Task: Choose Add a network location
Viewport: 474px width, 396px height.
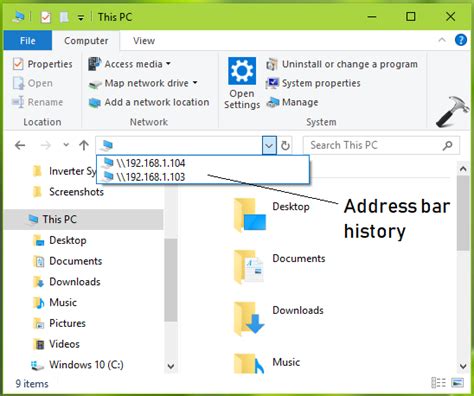Action: point(149,102)
